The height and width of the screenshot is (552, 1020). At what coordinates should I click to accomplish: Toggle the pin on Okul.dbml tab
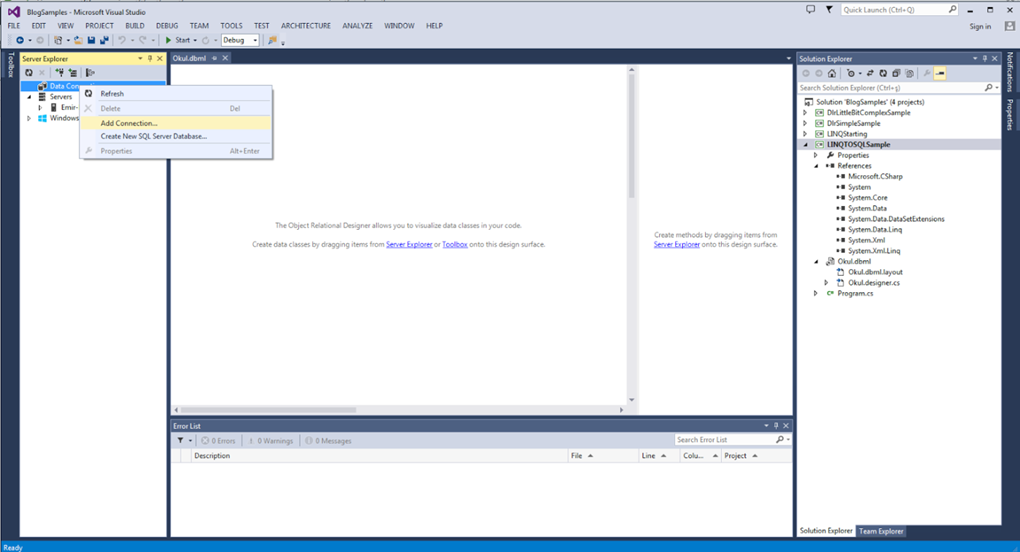tap(214, 58)
